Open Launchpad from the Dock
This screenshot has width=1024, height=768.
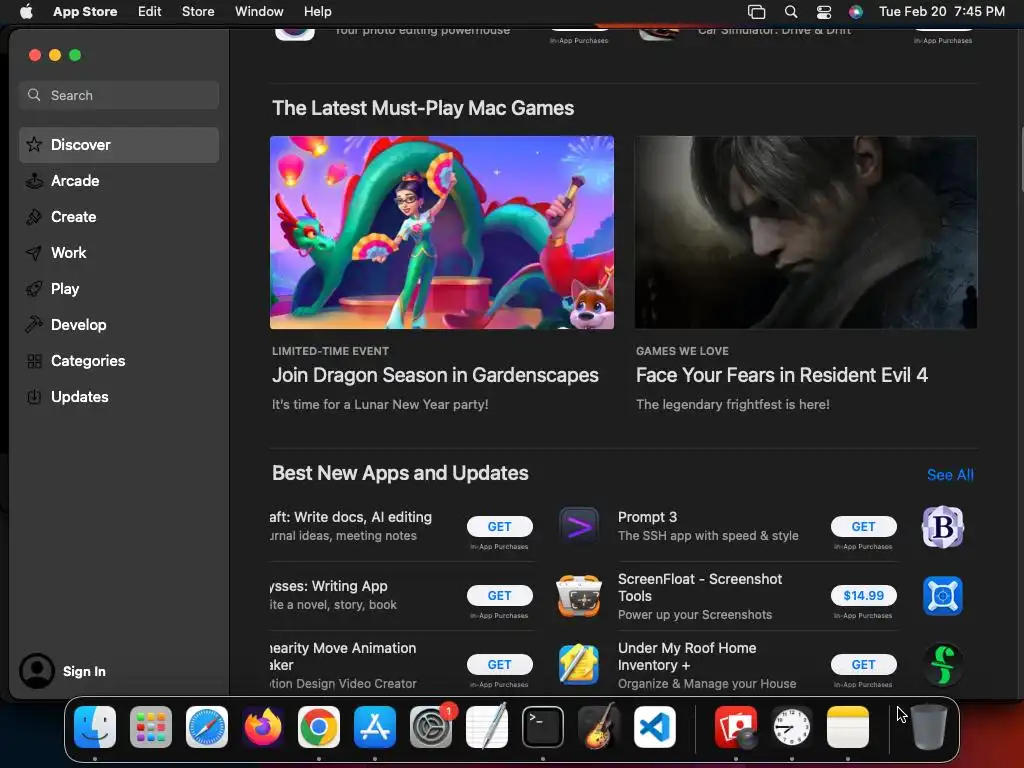point(151,727)
